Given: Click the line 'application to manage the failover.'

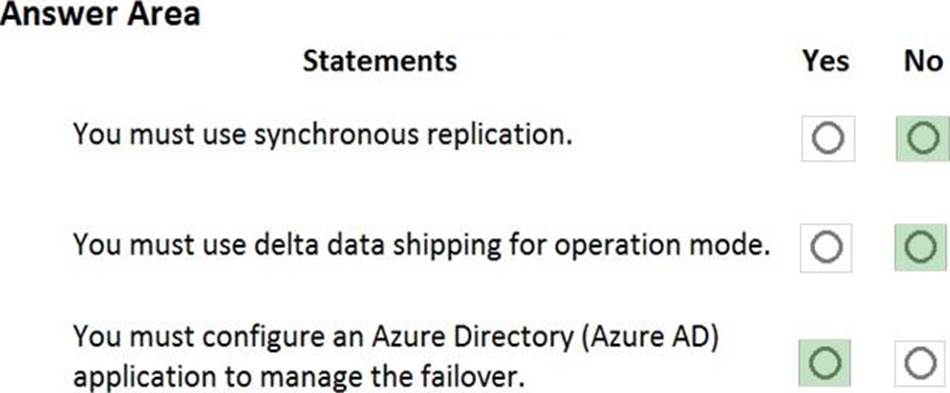Looking at the screenshot, I should [298, 378].
